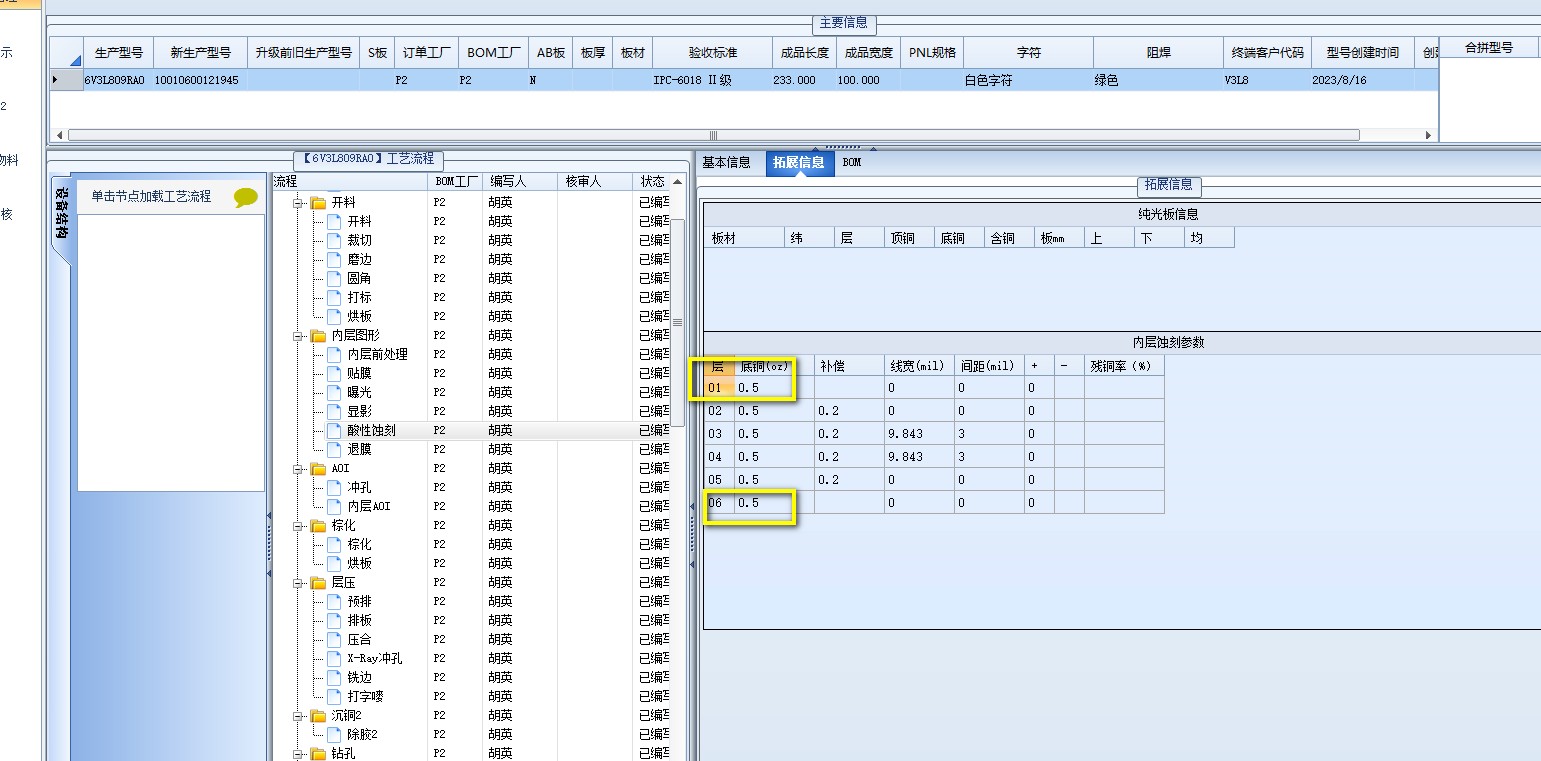Click the 验收标准 column header

click(712, 53)
